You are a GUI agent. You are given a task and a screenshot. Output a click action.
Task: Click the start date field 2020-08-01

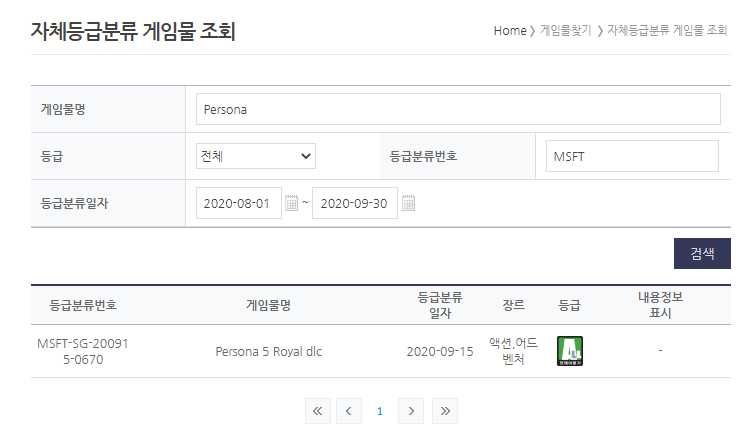tap(239, 203)
